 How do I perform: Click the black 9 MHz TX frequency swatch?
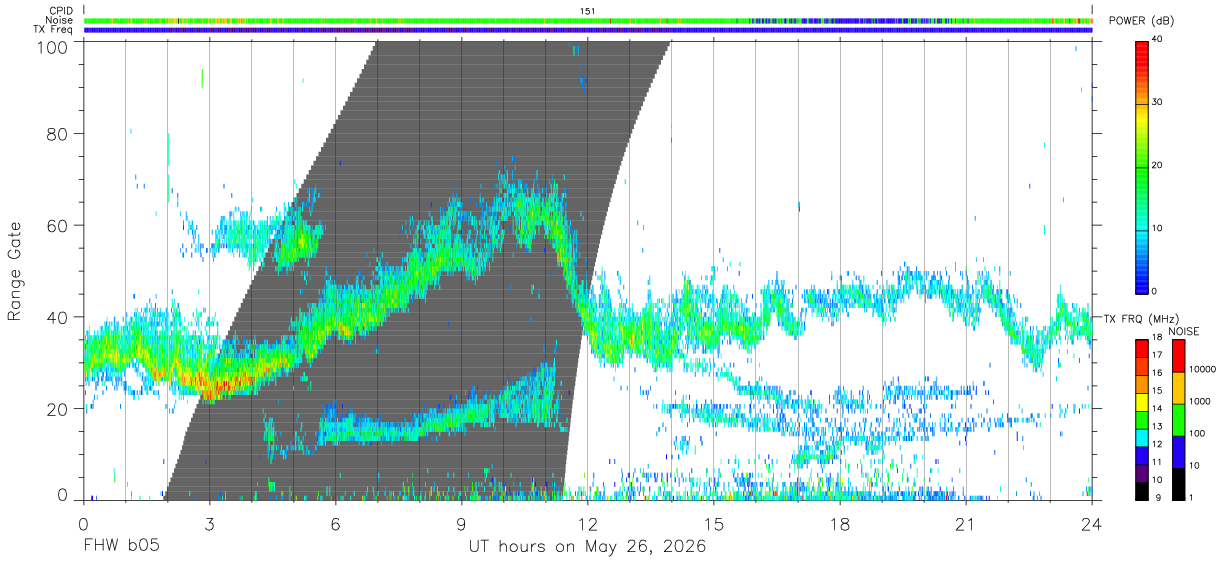coord(1142,491)
